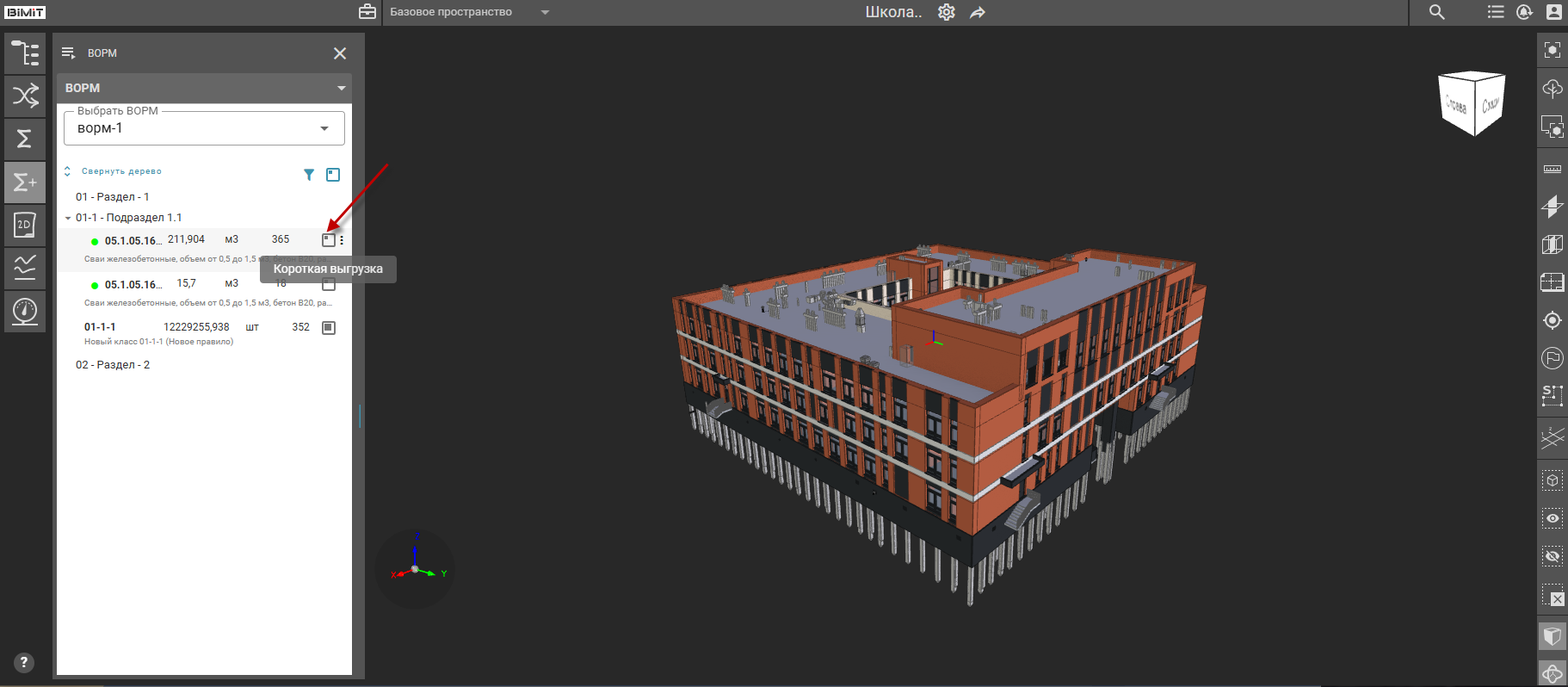1568x687 pixels.
Task: Activate the ruler measurement tool
Action: click(1552, 169)
